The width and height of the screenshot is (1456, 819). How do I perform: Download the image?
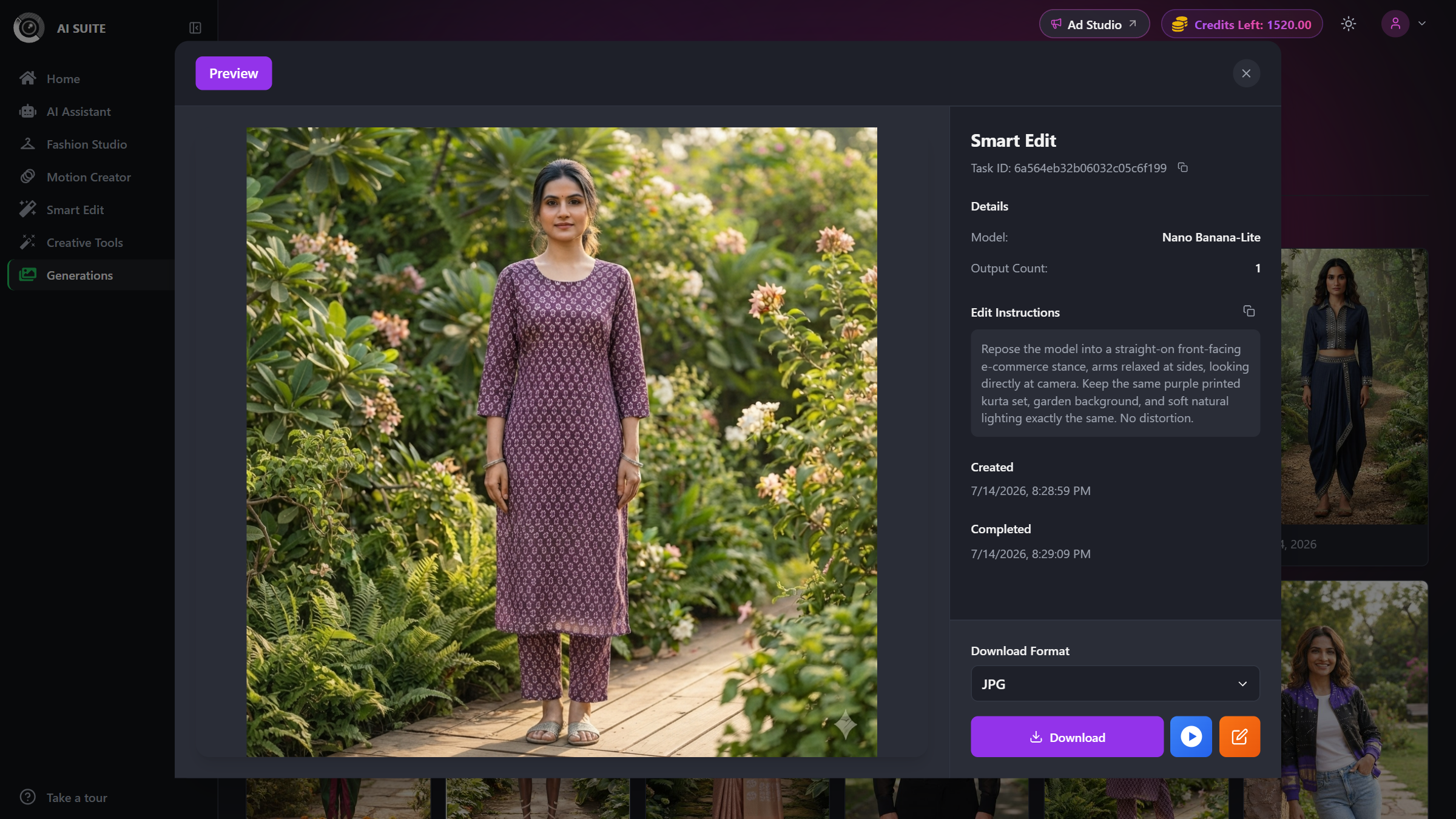[x=1067, y=737]
